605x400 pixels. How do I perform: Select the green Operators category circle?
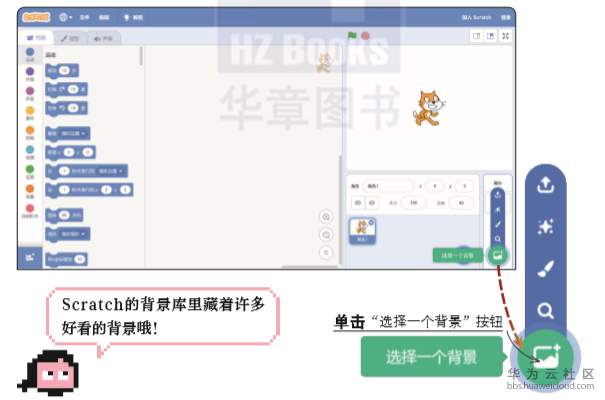click(x=30, y=169)
